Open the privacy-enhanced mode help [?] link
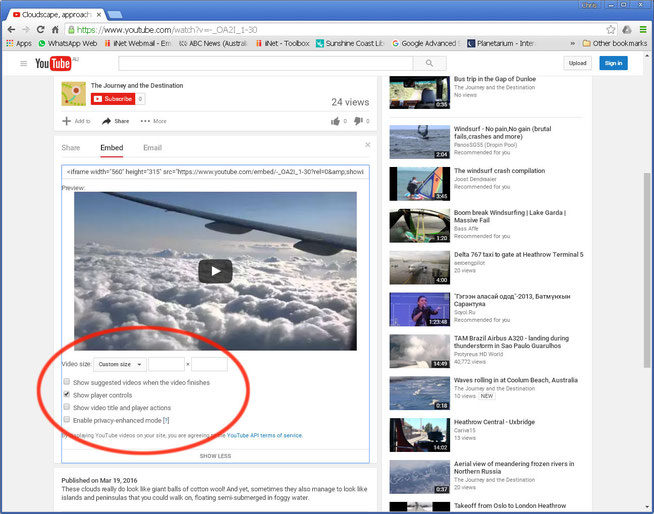This screenshot has height=514, width=654. coord(166,421)
